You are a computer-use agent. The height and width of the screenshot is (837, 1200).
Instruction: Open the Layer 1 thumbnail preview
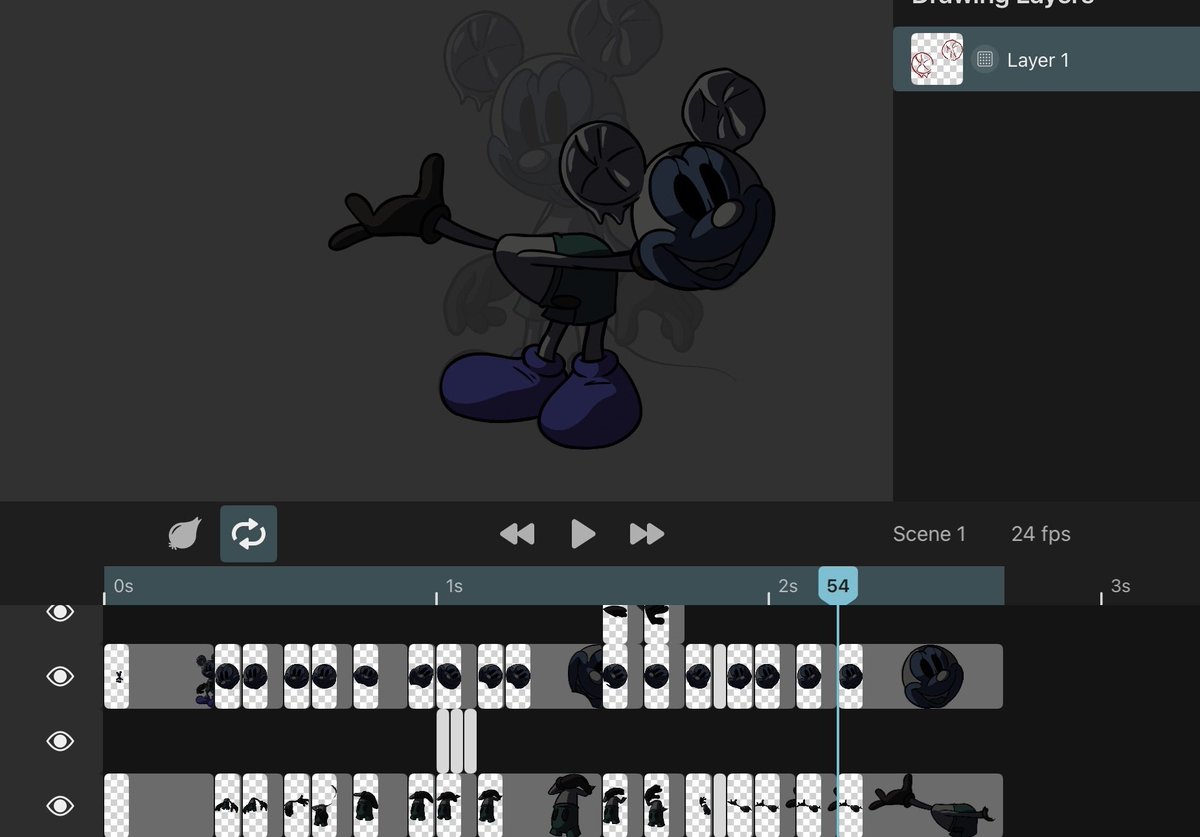click(x=937, y=59)
